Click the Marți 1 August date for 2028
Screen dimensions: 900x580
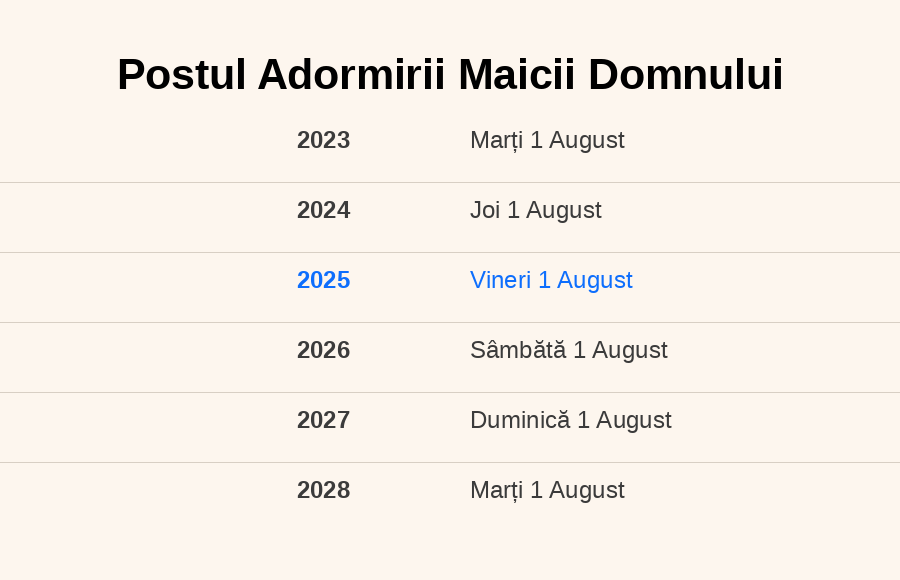[x=547, y=490]
